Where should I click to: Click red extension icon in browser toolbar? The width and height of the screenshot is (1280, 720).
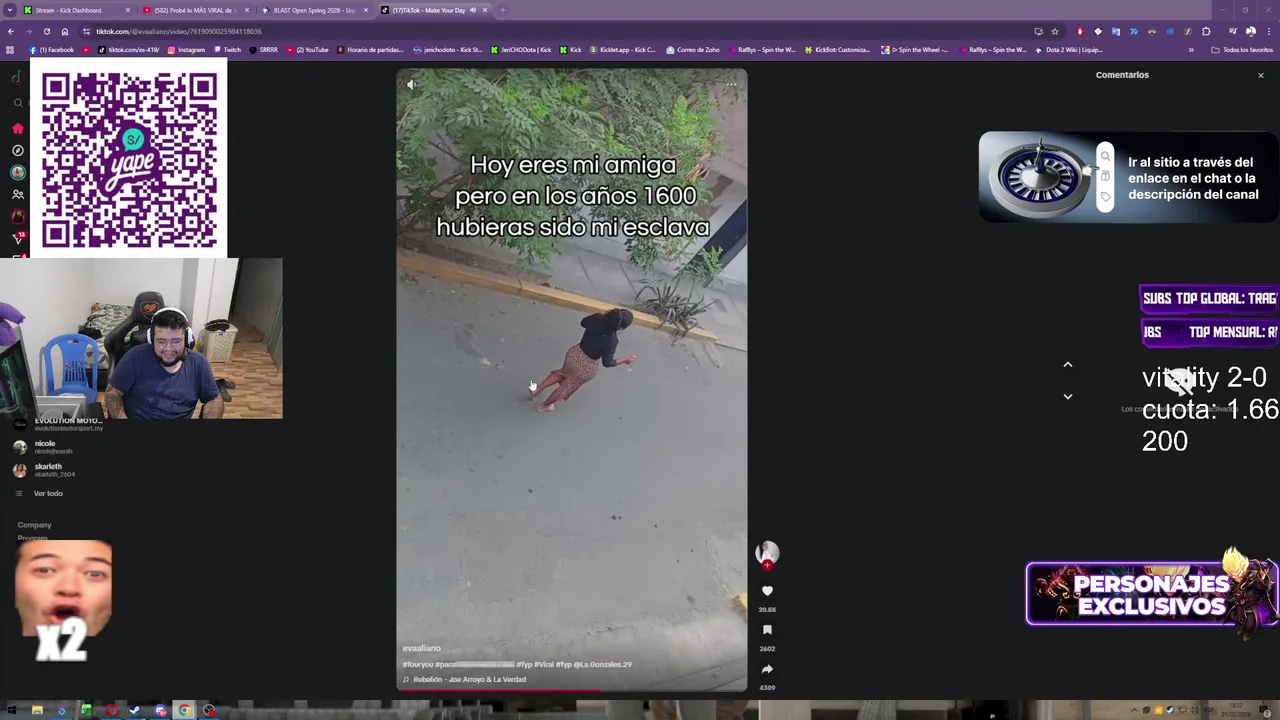1079,31
